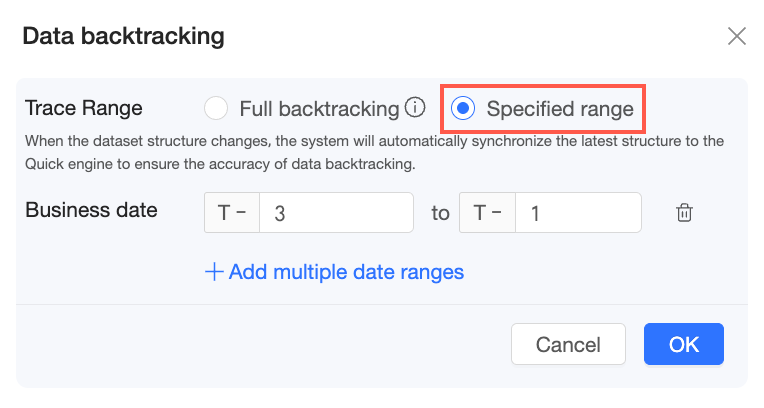Click the Trace Range label

(84, 108)
